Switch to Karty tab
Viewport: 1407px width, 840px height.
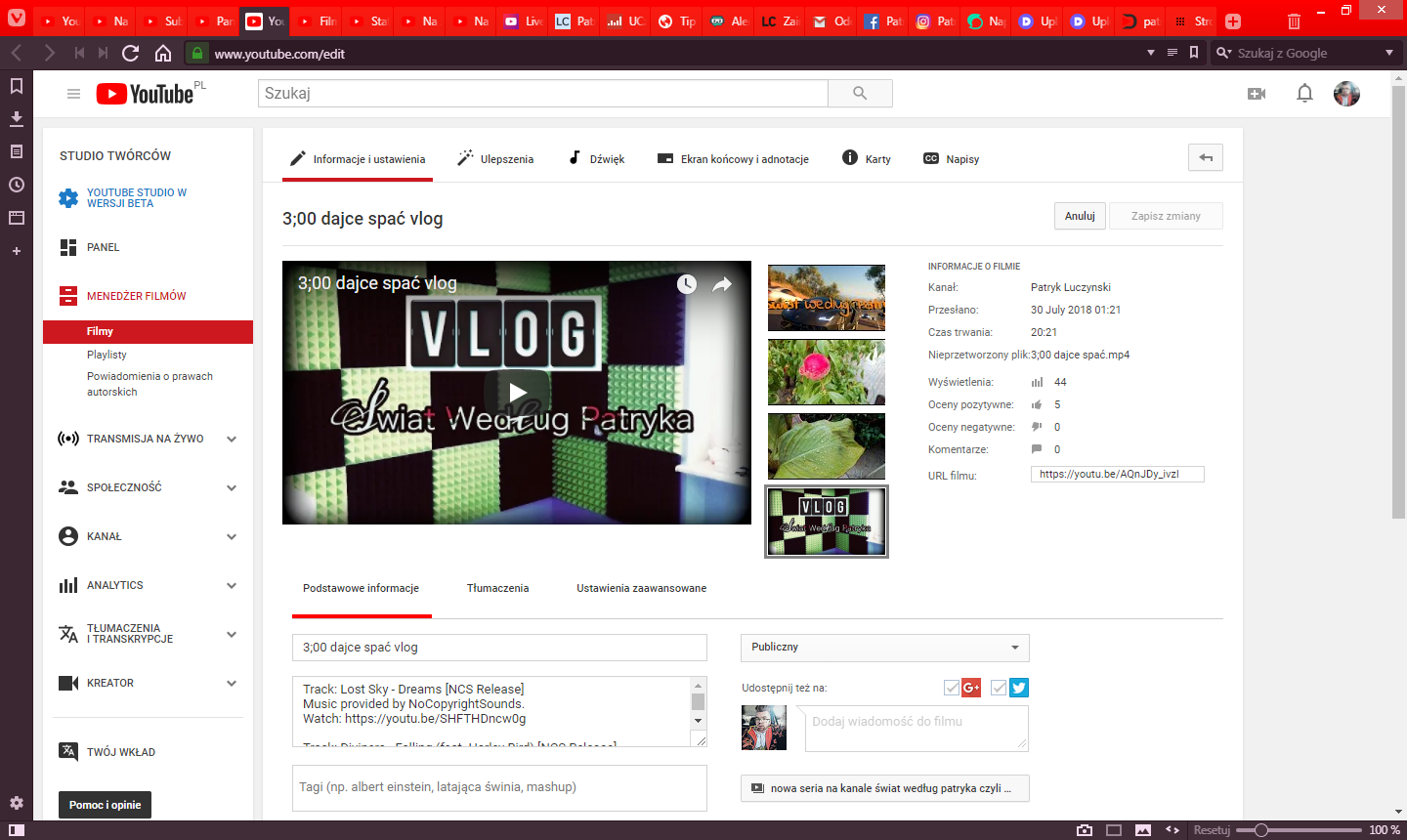pos(867,158)
